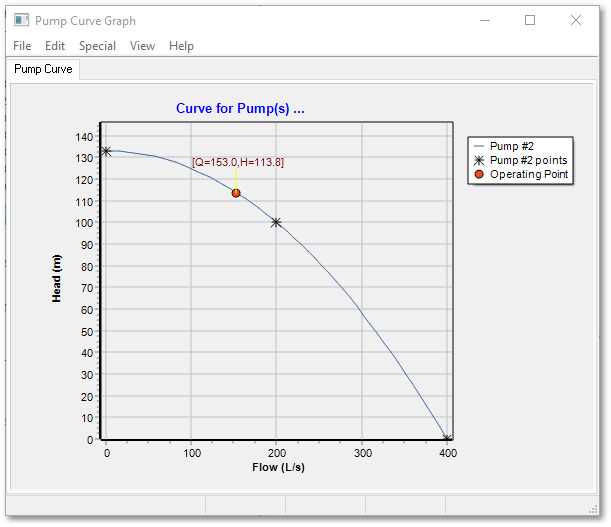This screenshot has height=527, width=611.
Task: Click the orange operating point marker
Action: (x=236, y=193)
